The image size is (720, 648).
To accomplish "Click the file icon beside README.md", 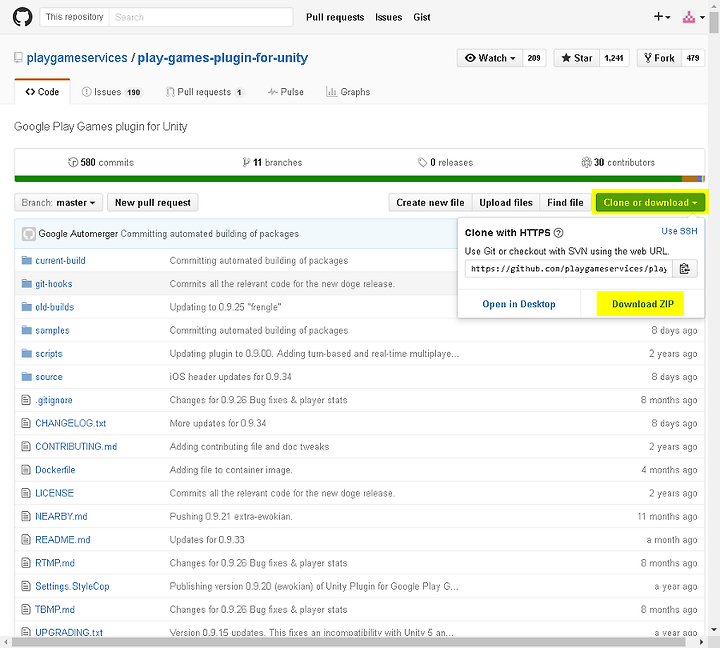I will tap(26, 540).
